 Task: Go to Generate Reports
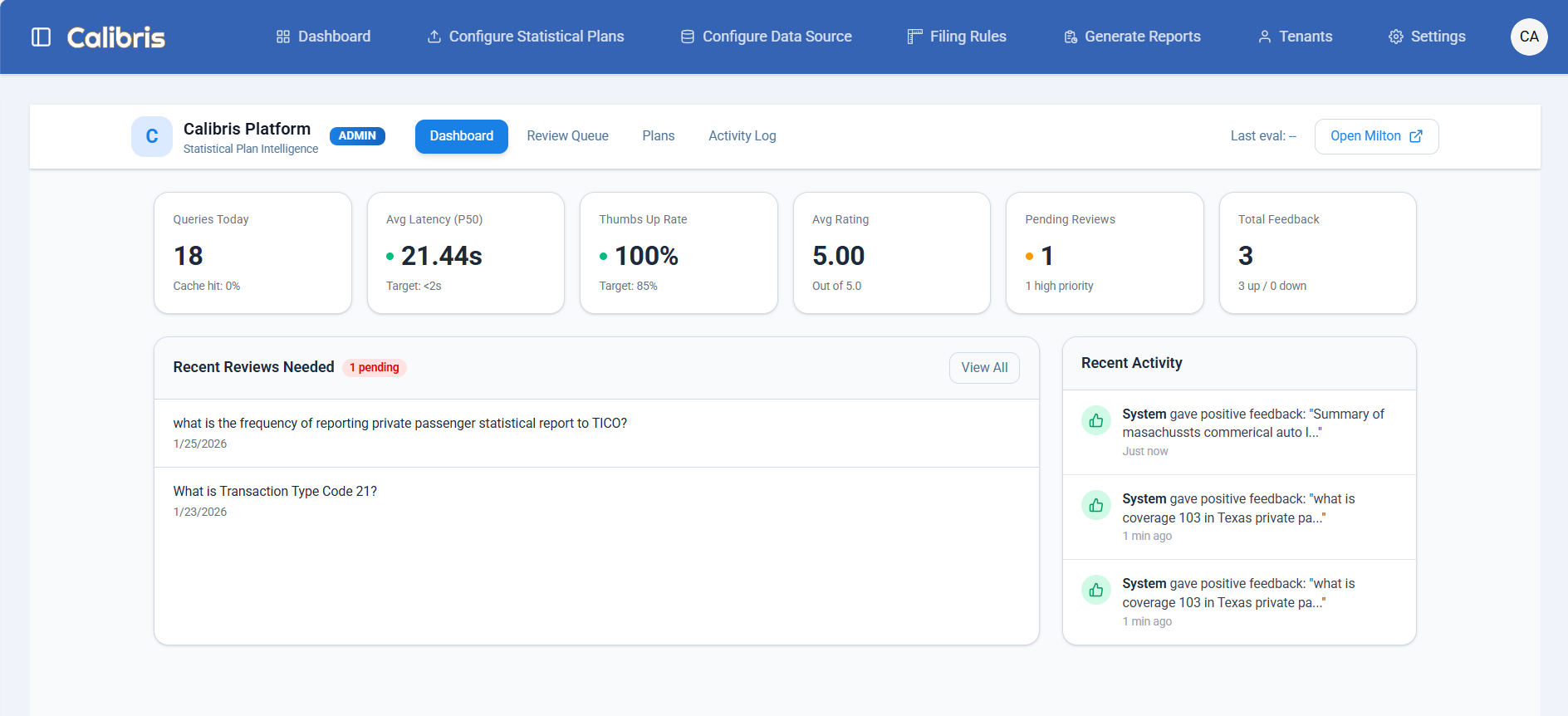coord(1132,37)
